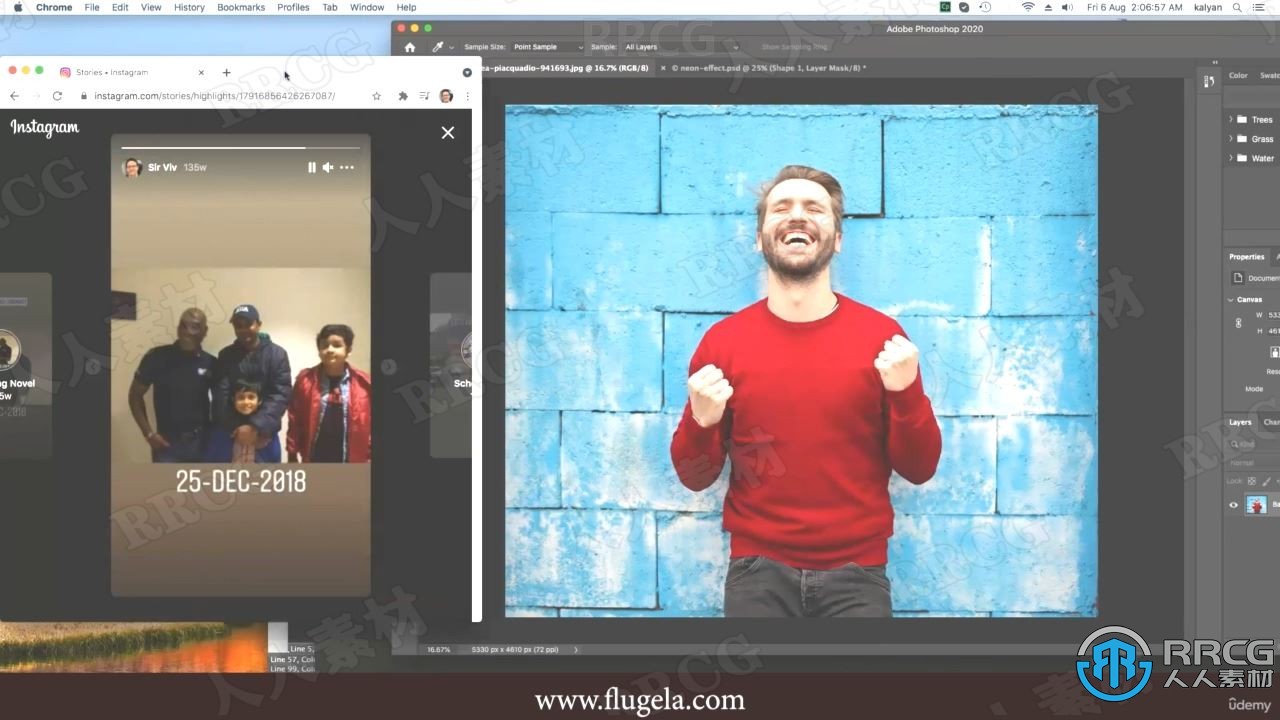Open the Sample Size dropdown
The height and width of the screenshot is (720, 1280).
[547, 47]
